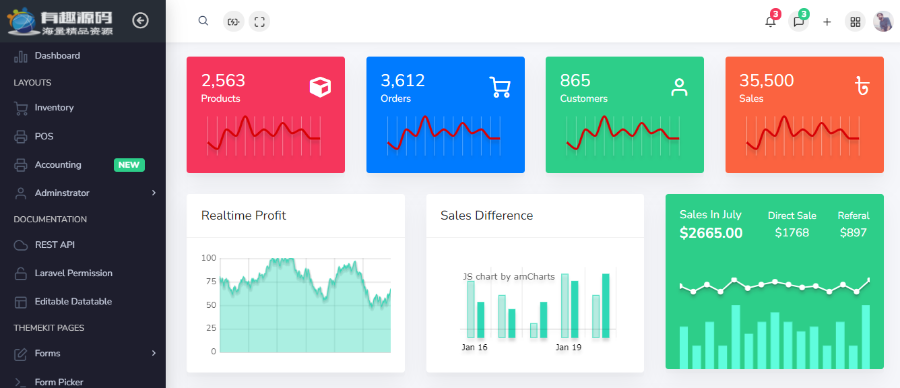
Task: Click the Sales currency icon
Action: pyautogui.click(x=862, y=86)
